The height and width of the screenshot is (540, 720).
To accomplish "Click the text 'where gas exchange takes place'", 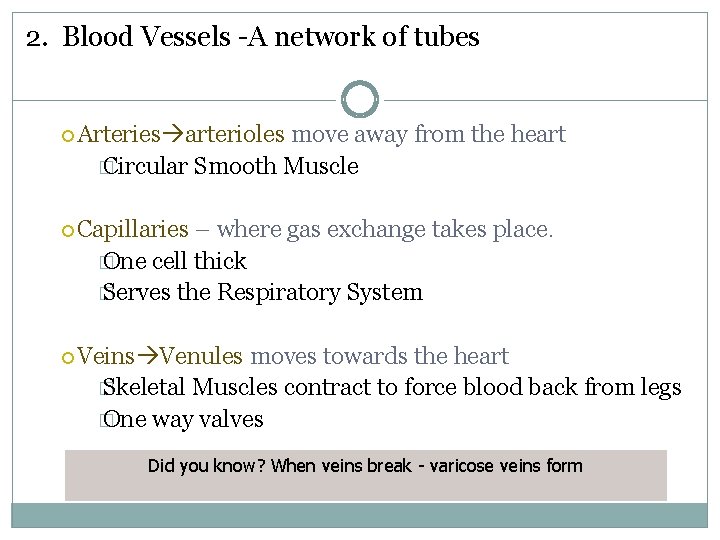I will pyautogui.click(x=383, y=229).
